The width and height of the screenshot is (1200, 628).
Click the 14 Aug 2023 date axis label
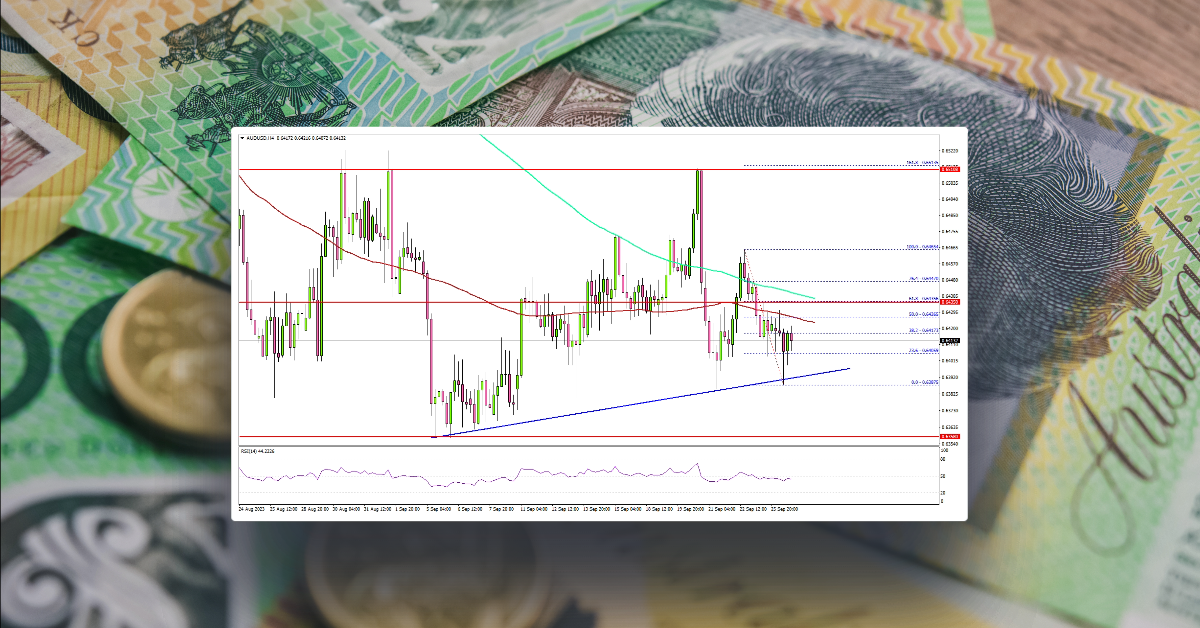[x=248, y=507]
